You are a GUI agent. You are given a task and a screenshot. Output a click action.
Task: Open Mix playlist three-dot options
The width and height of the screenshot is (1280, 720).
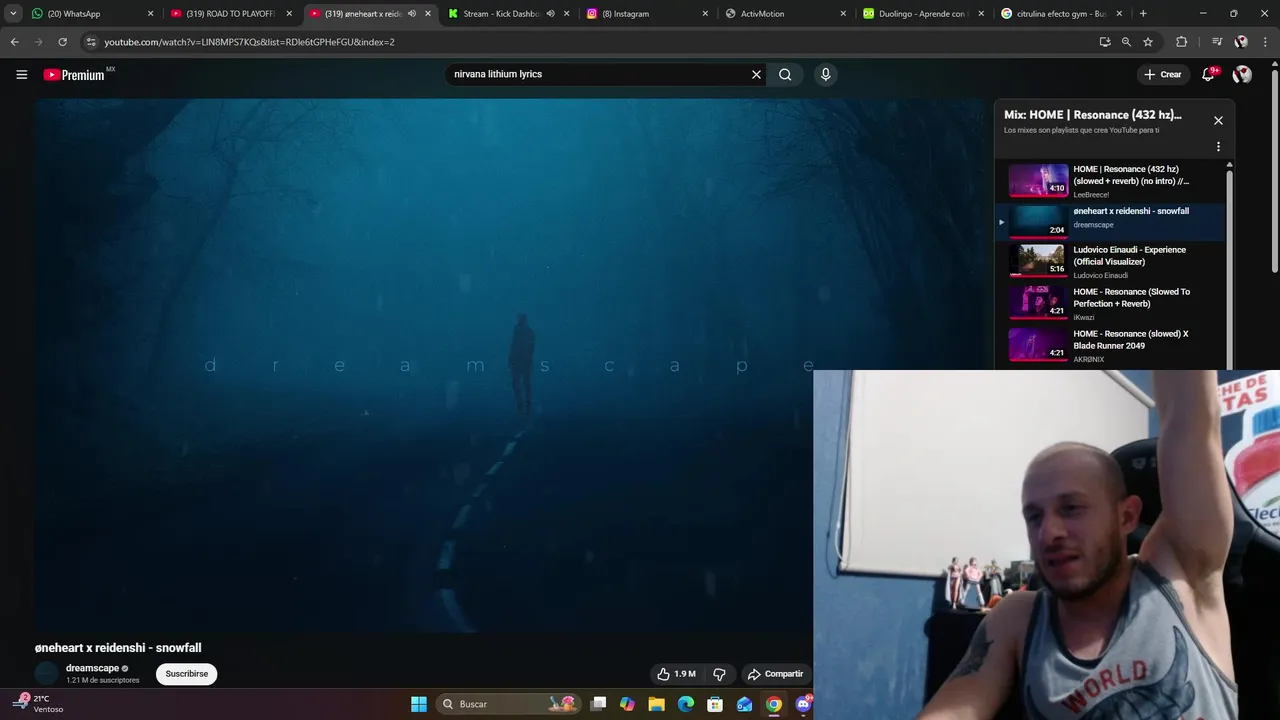tap(1218, 146)
